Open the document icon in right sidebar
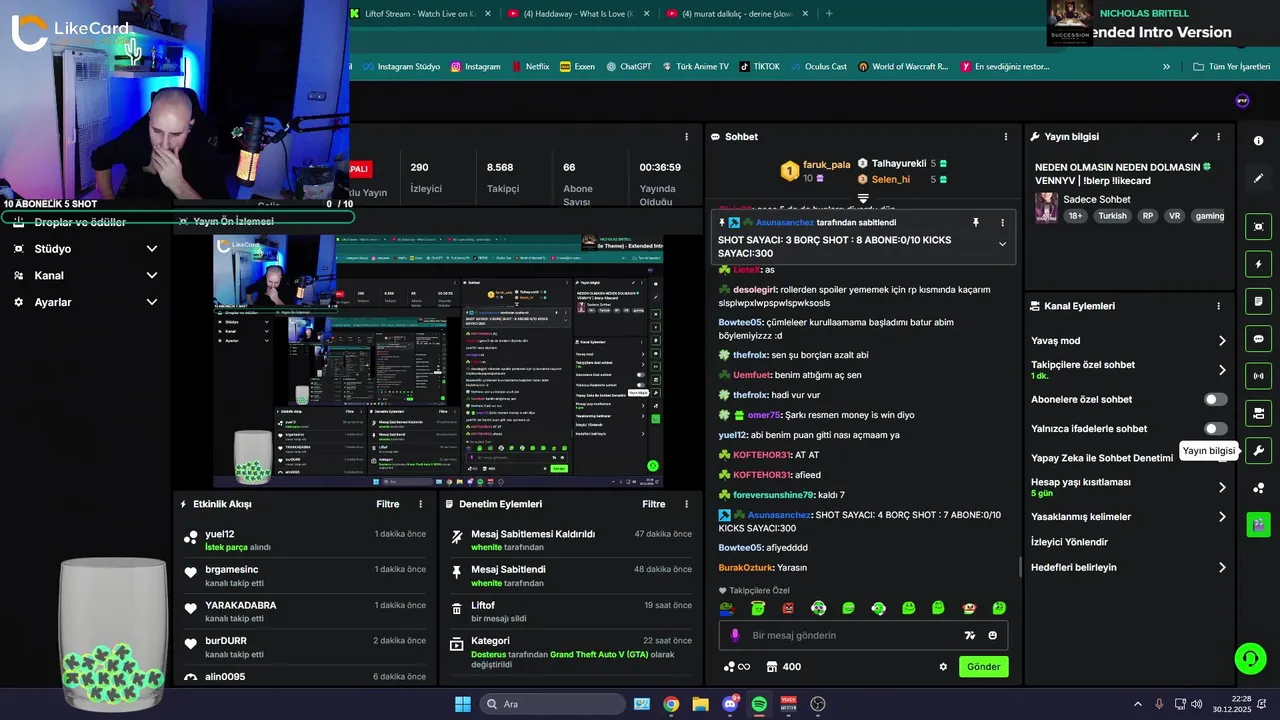This screenshot has height=720, width=1280. click(x=1258, y=301)
